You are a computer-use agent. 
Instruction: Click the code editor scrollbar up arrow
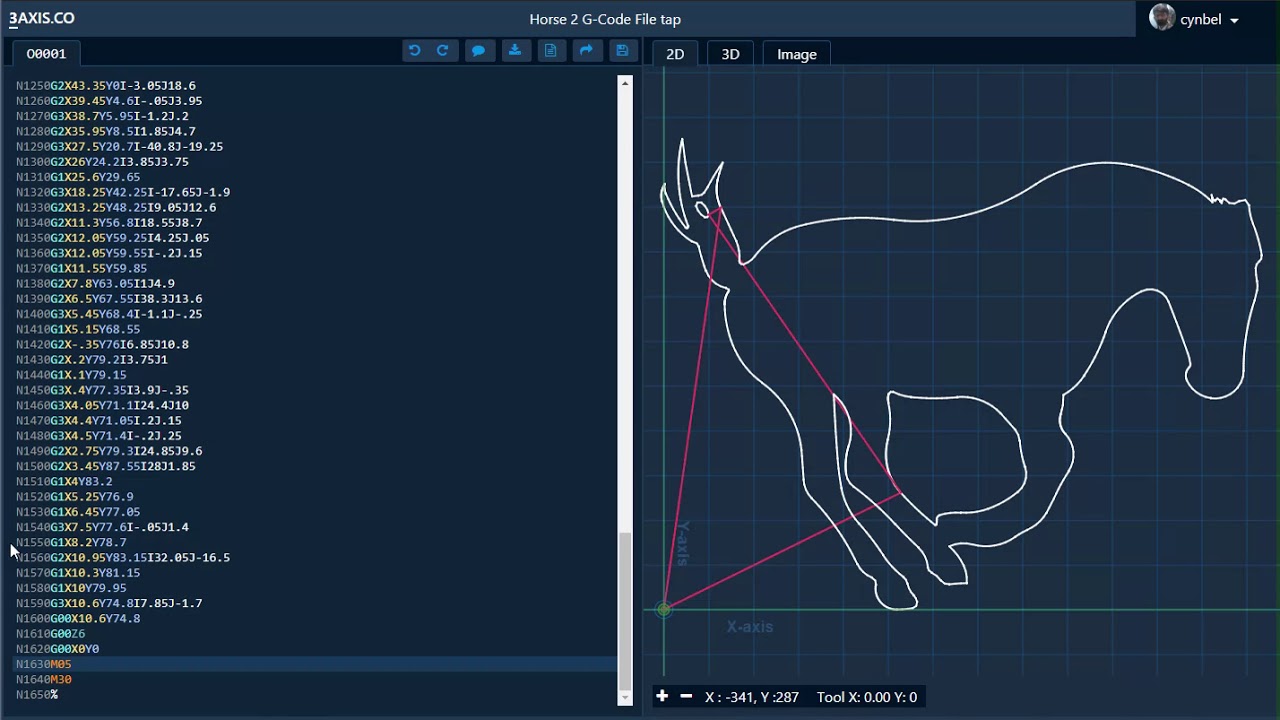(x=625, y=83)
